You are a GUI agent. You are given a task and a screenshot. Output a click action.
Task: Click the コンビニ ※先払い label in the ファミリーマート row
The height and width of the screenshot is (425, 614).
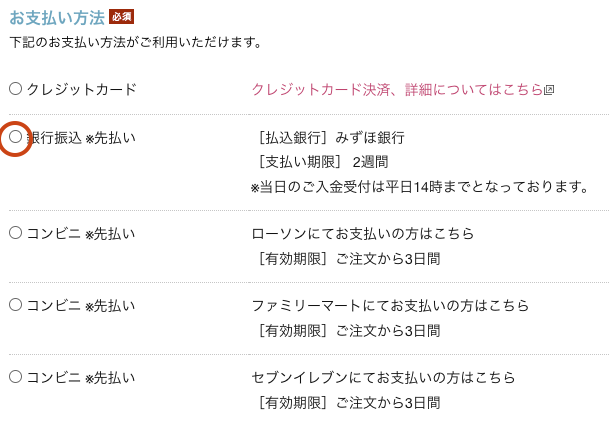[81, 306]
